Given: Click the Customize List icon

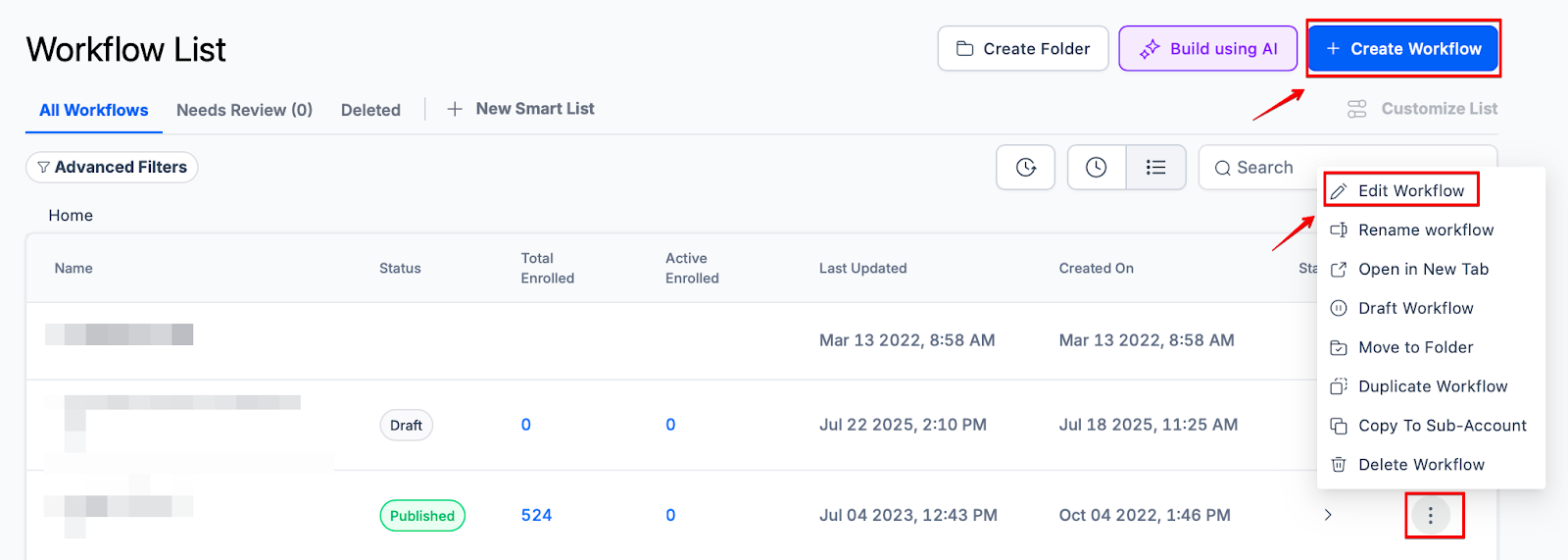Looking at the screenshot, I should click(1356, 109).
